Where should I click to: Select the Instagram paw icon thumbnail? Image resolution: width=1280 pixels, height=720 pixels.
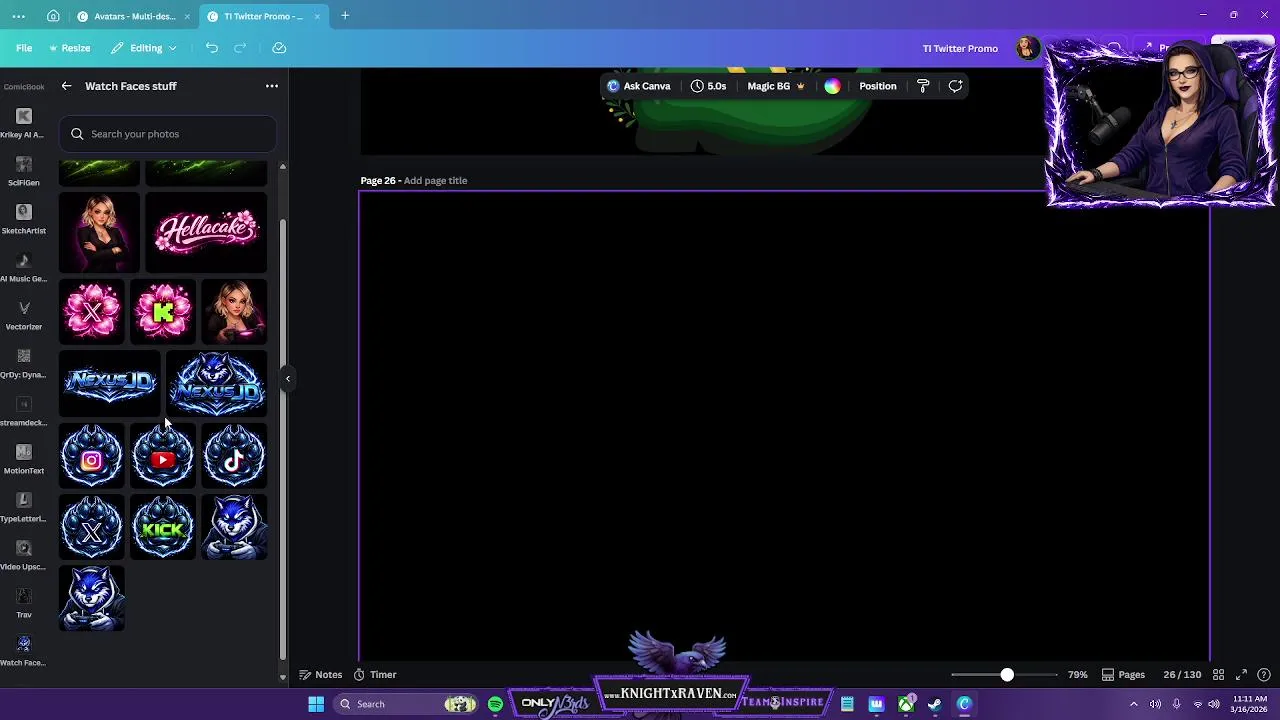point(92,456)
